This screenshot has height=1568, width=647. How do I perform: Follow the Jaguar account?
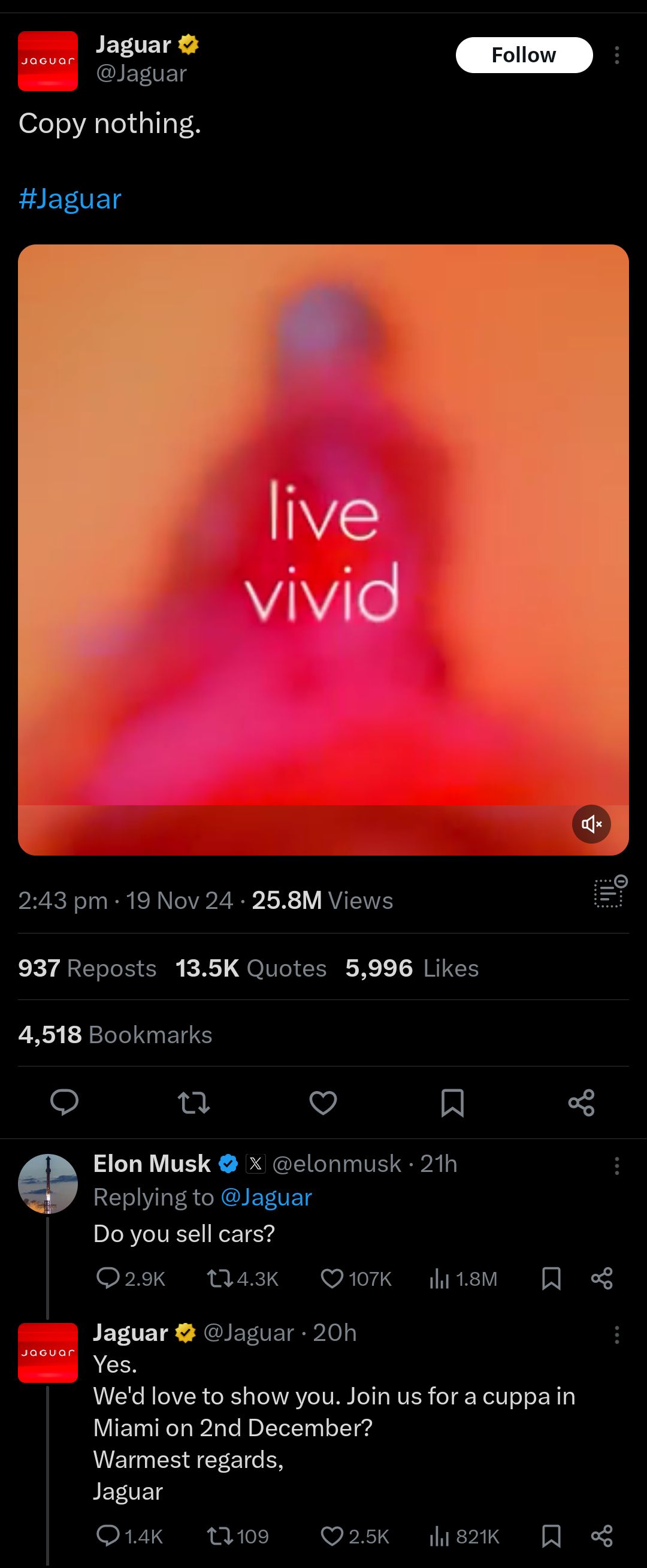point(524,55)
